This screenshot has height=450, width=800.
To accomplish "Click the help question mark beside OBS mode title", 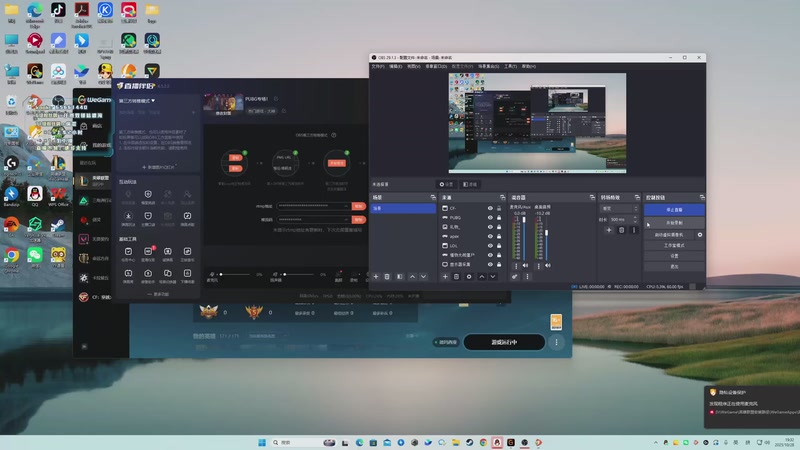I will [x=334, y=135].
